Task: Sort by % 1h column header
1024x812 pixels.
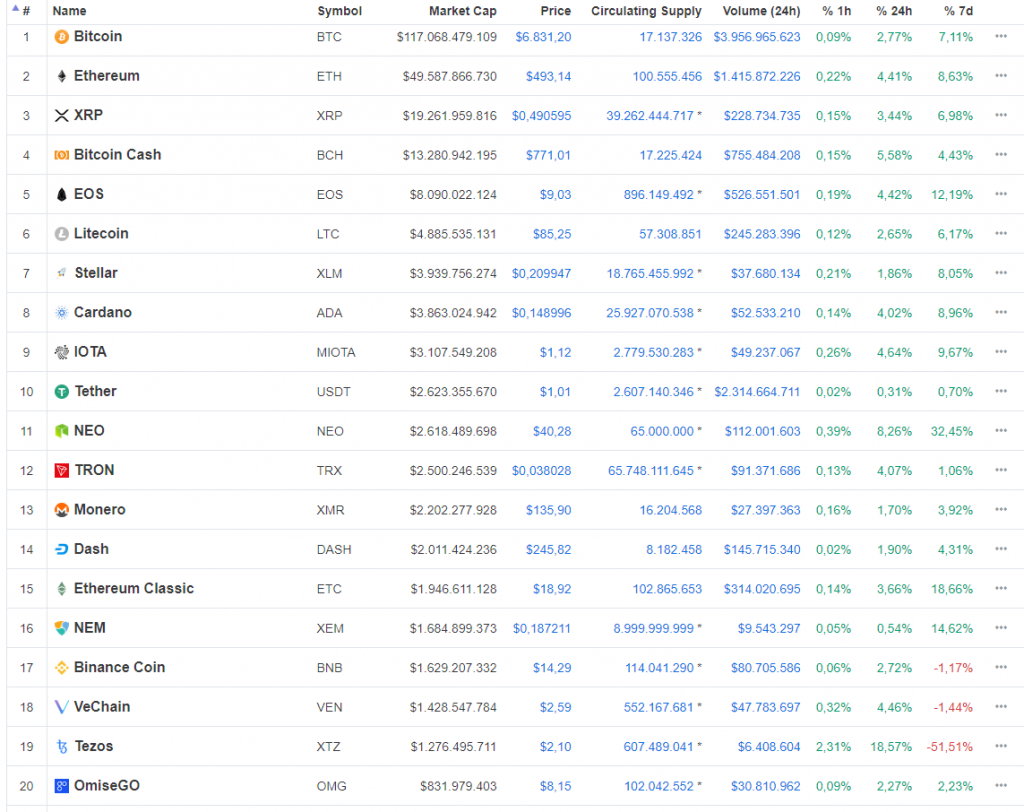Action: tap(836, 11)
